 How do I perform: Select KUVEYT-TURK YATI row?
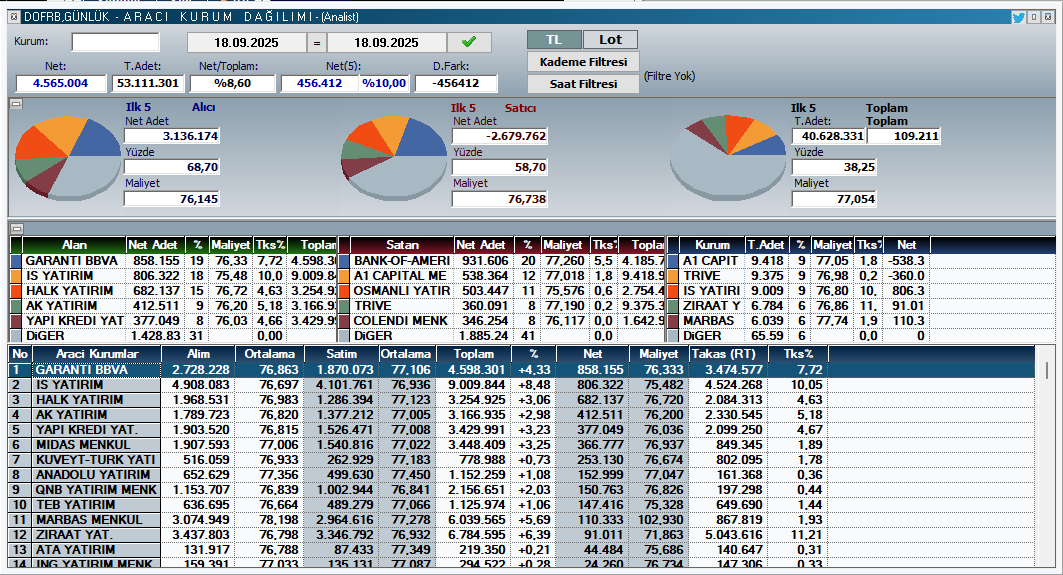[x=521, y=460]
